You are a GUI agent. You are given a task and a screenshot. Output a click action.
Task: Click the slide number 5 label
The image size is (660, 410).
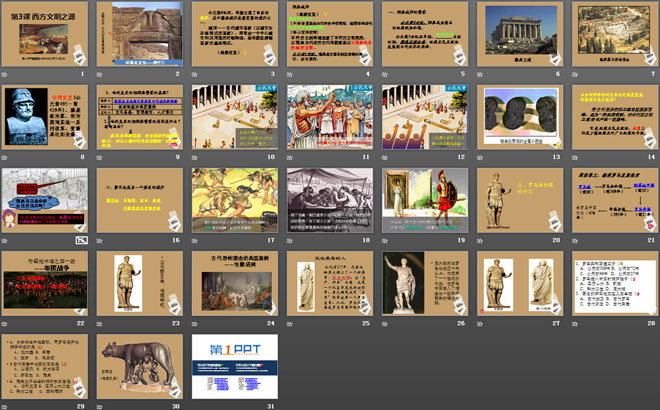(463, 74)
